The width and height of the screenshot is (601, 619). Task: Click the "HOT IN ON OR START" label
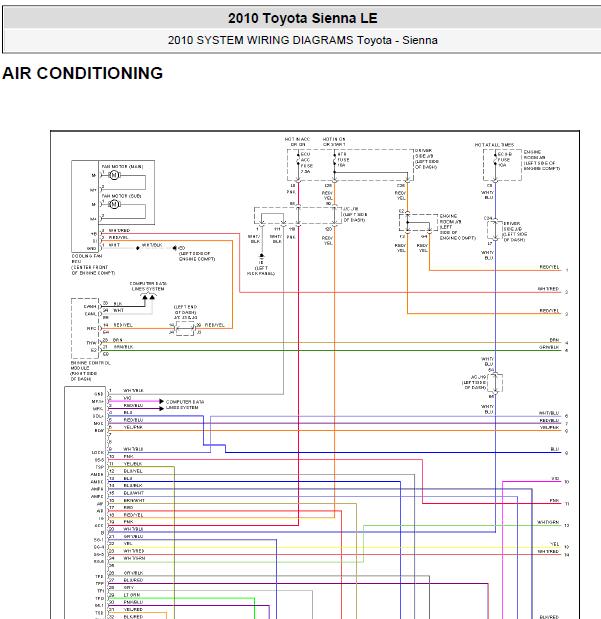pyautogui.click(x=334, y=142)
